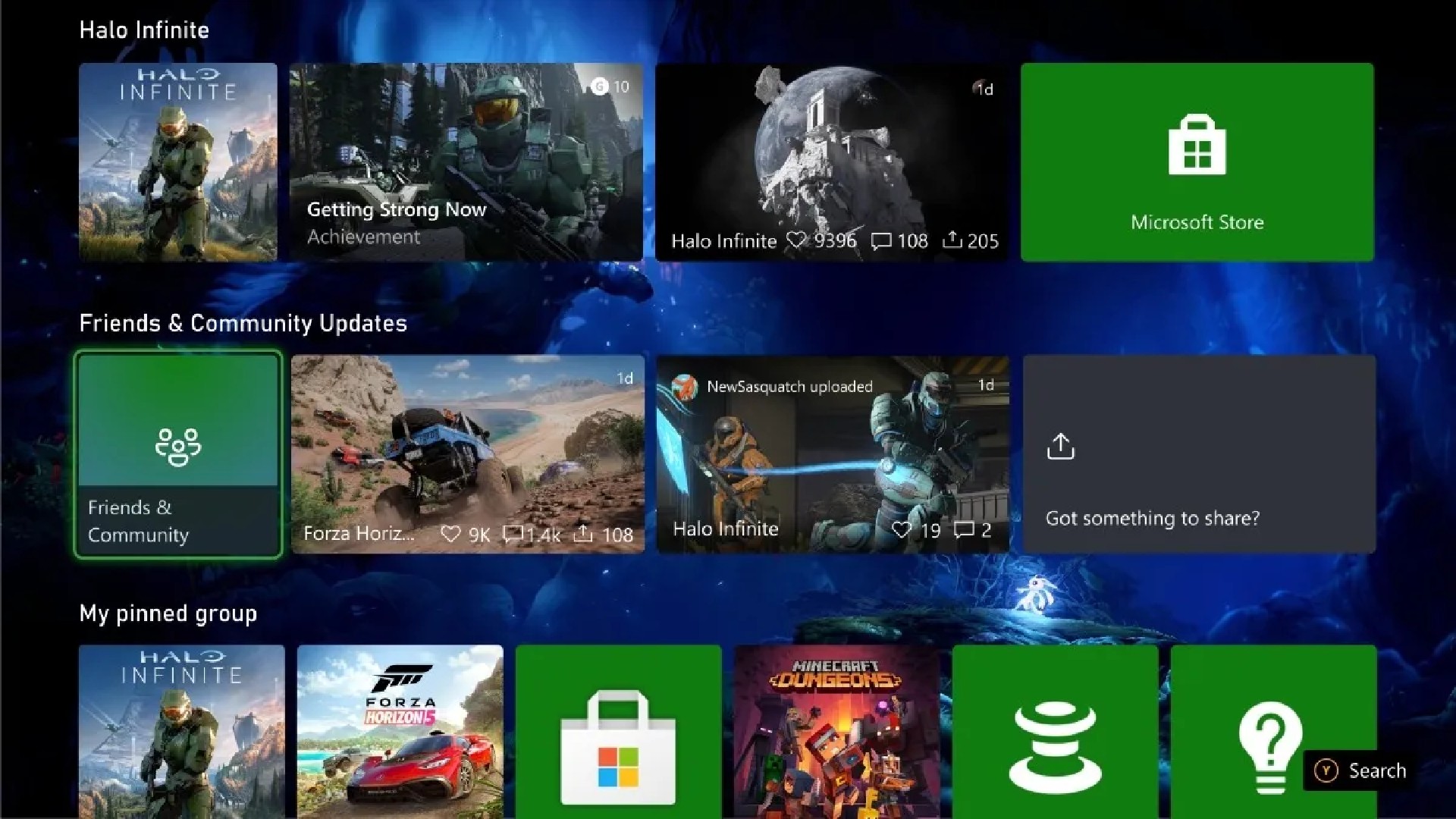The width and height of the screenshot is (1456, 819).
Task: Select the Friends & Community people icon
Action: pos(177,446)
